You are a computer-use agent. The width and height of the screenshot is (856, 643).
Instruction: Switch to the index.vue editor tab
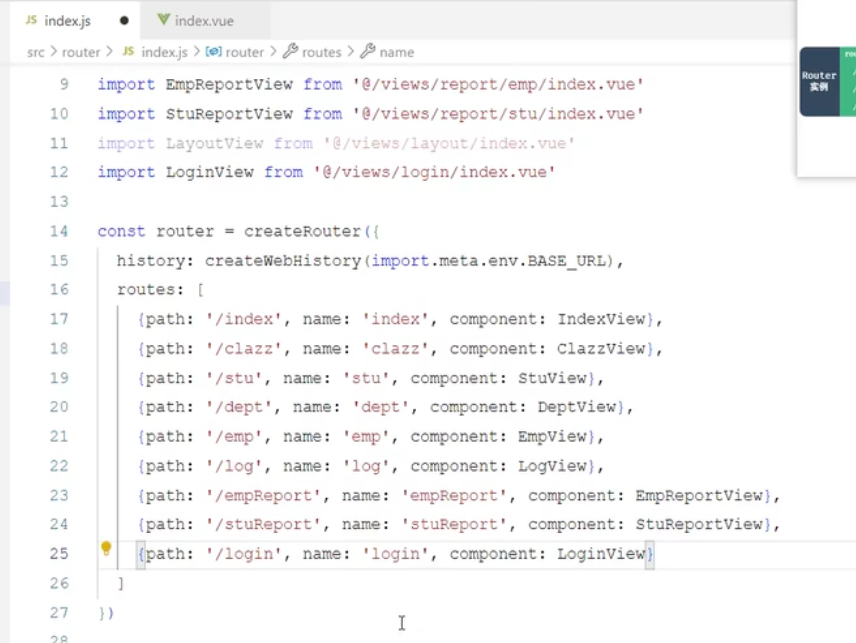[204, 21]
